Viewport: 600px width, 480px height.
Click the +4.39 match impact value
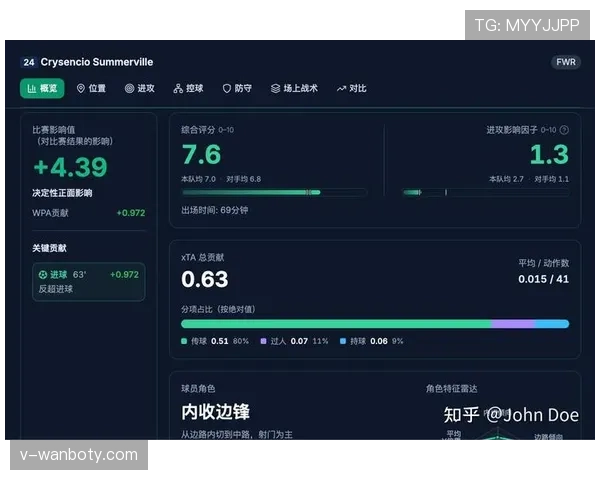click(x=70, y=167)
